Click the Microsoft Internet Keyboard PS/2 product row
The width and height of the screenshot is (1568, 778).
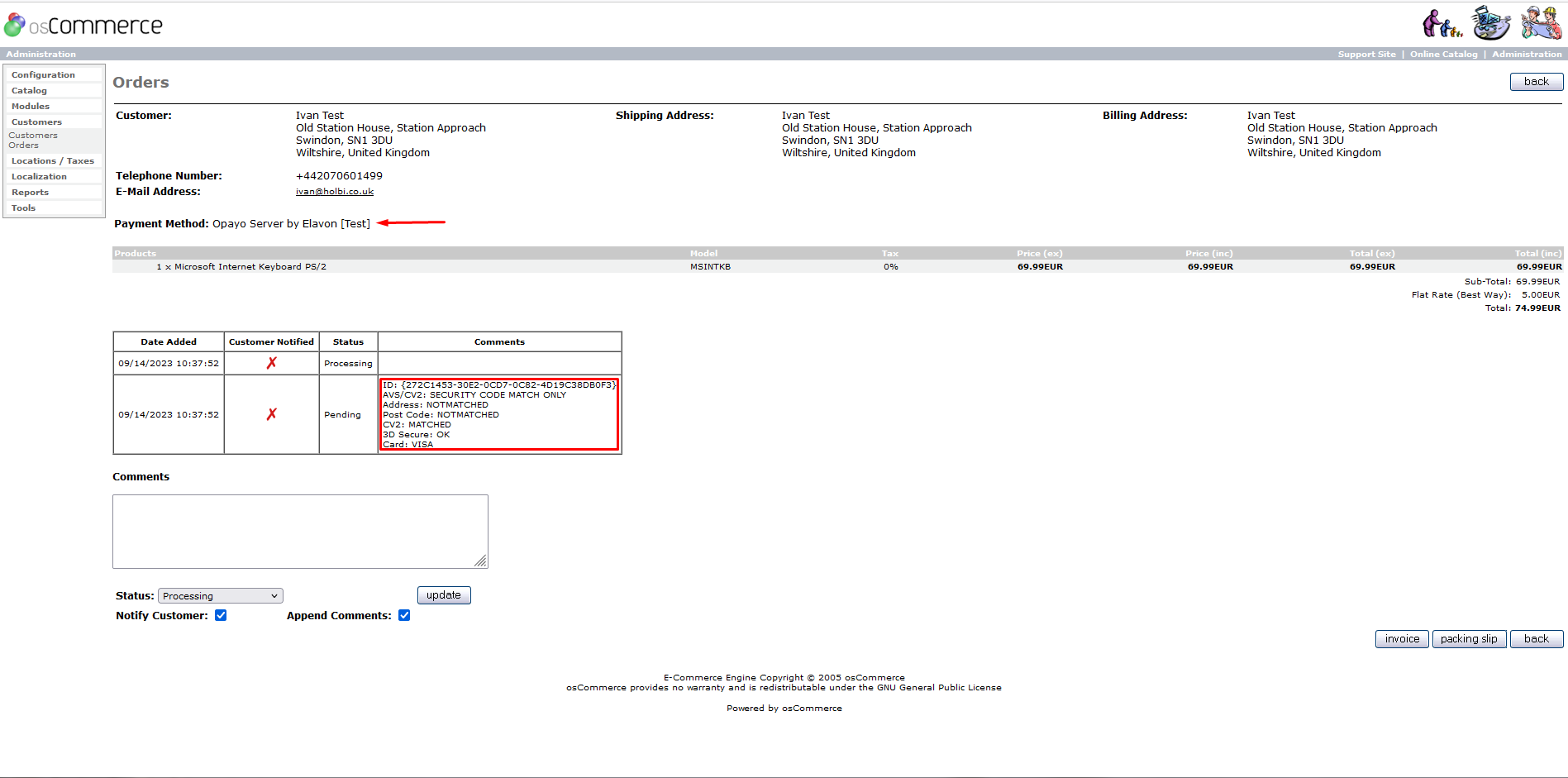coord(837,267)
